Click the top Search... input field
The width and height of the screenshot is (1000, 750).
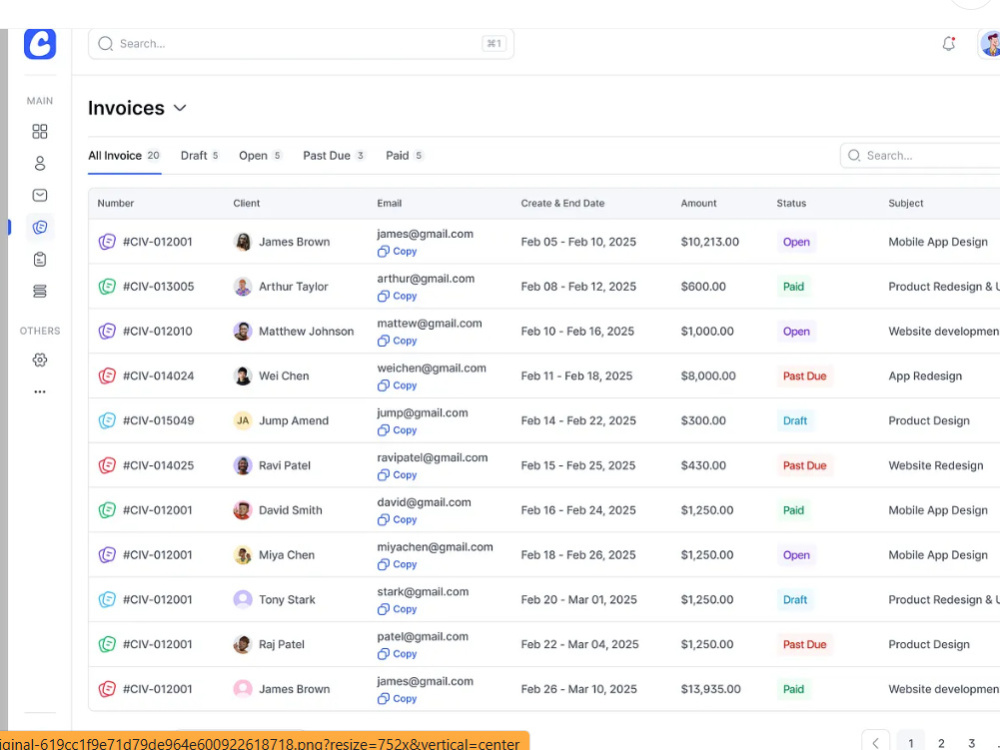tap(301, 43)
